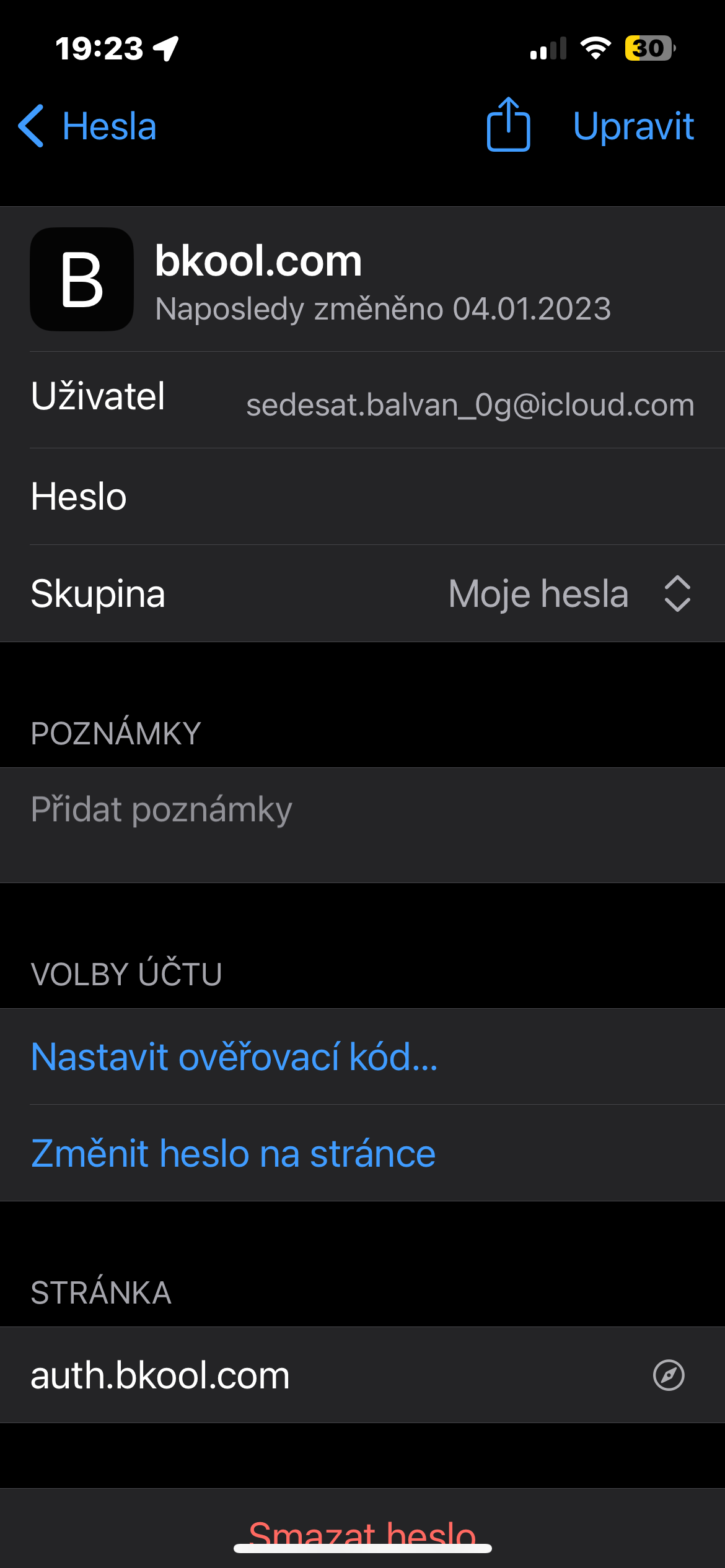Tap the cellular signal bars icon
Image resolution: width=725 pixels, height=1568 pixels.
tap(548, 48)
